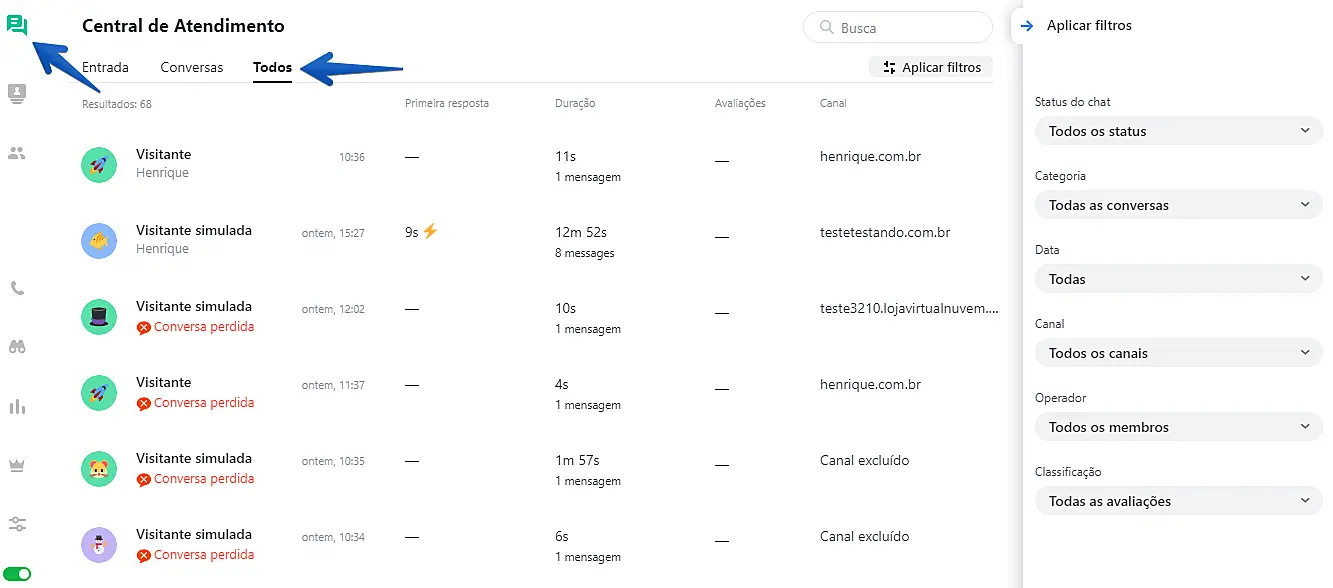
Task: Open the settings sliders sidebar icon
Action: (x=17, y=524)
